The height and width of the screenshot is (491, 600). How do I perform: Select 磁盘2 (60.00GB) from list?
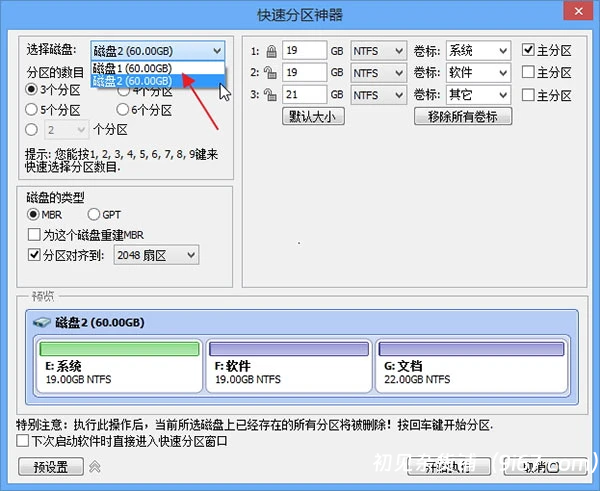coord(158,81)
